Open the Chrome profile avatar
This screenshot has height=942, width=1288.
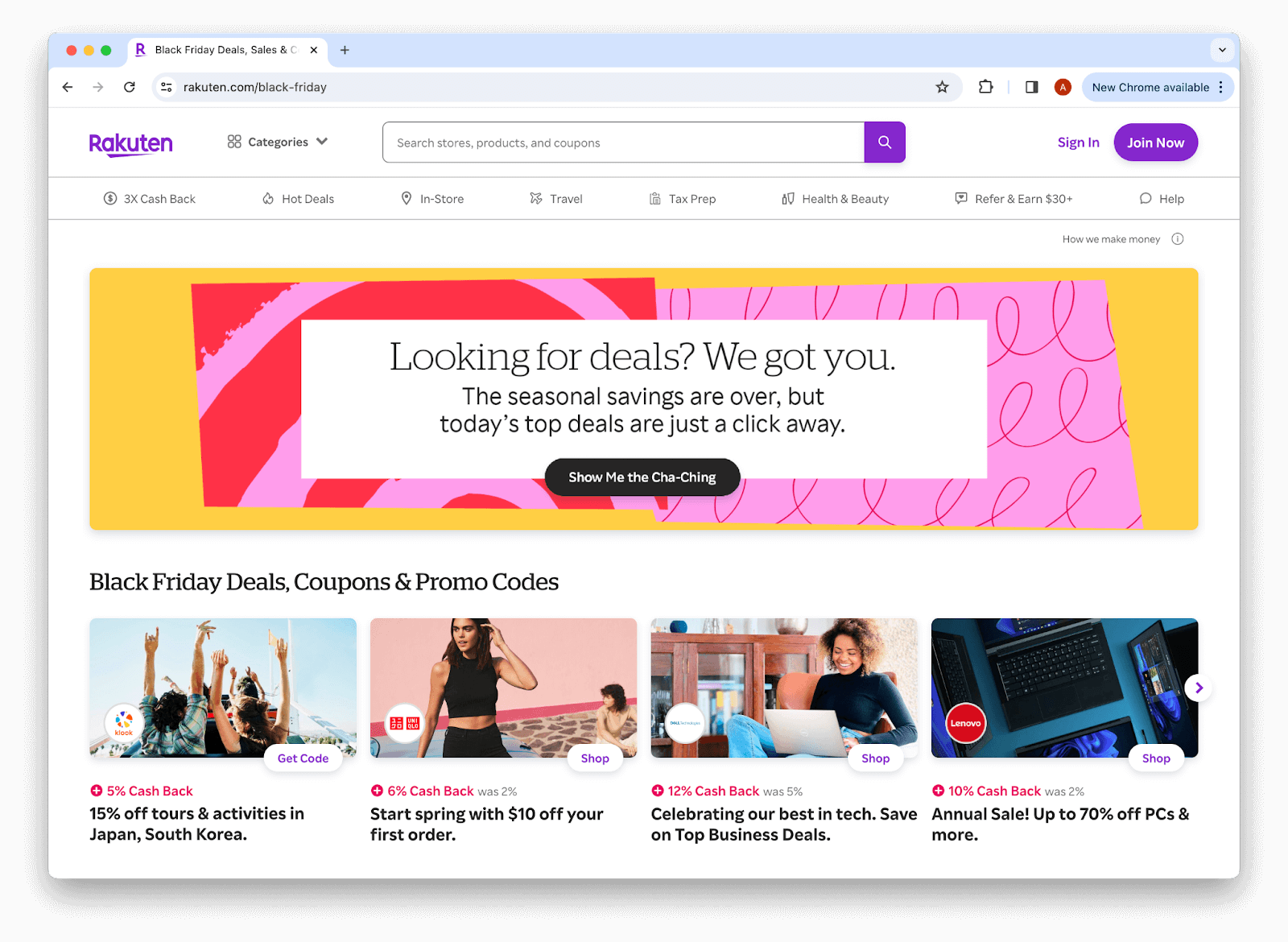pos(1063,87)
